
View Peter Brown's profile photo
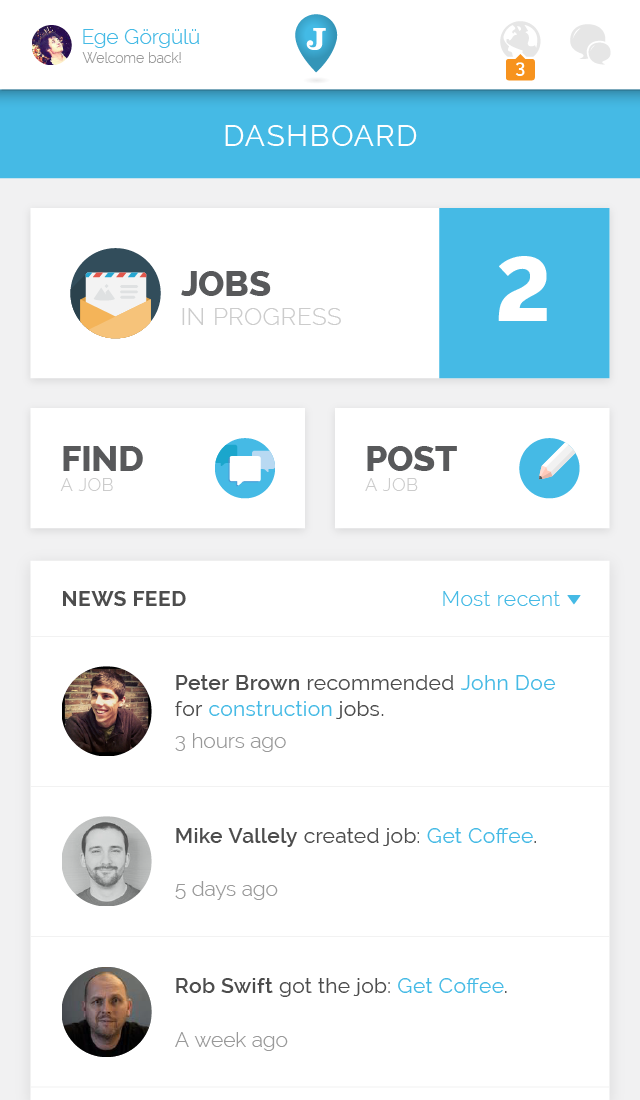(107, 711)
